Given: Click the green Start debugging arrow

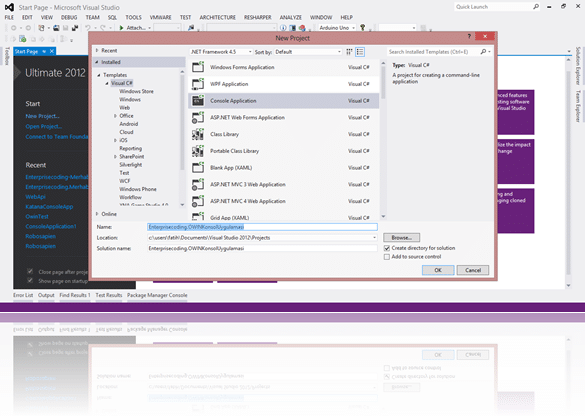Looking at the screenshot, I should pos(121,28).
